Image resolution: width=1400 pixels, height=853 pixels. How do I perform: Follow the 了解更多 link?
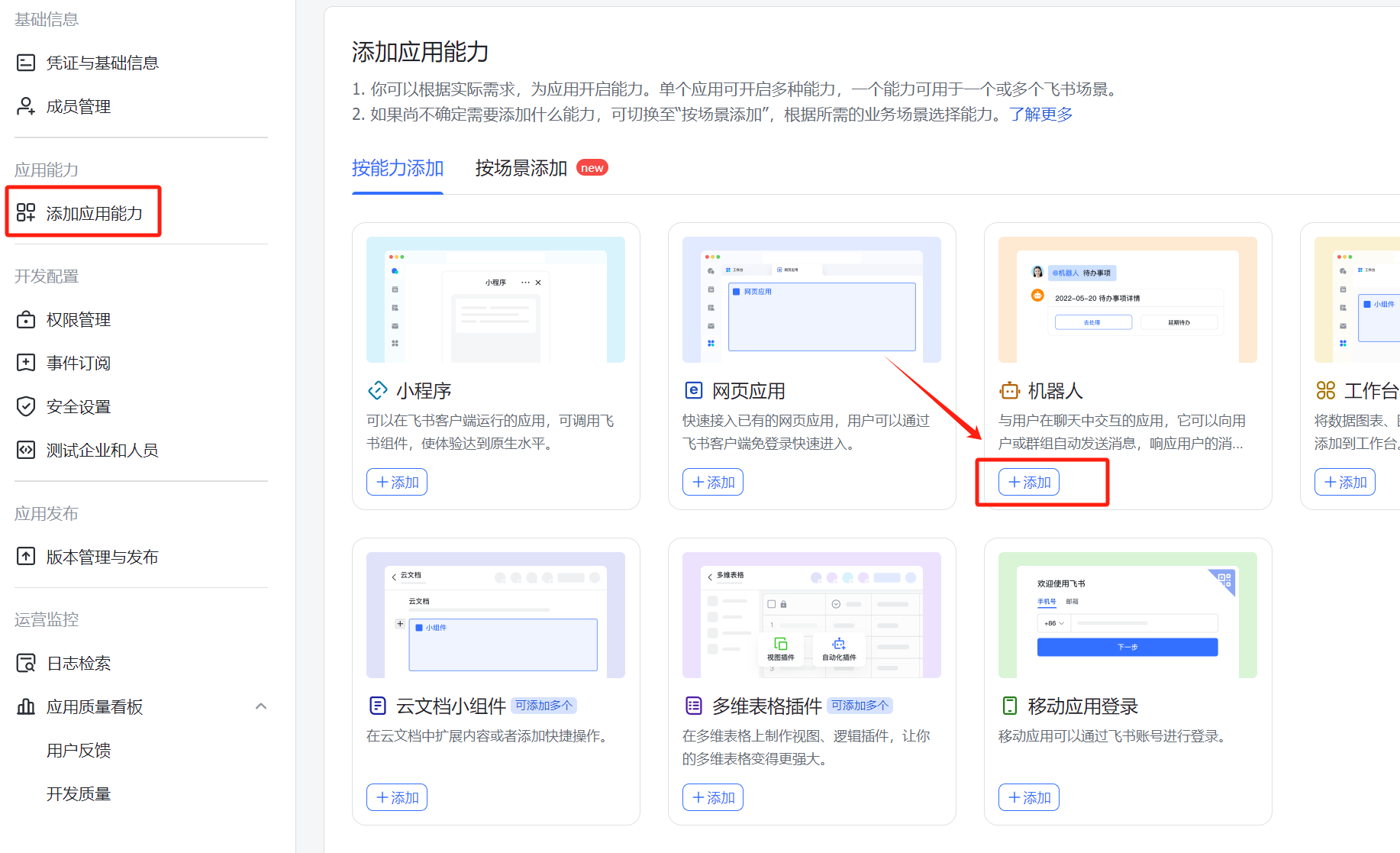[1040, 115]
